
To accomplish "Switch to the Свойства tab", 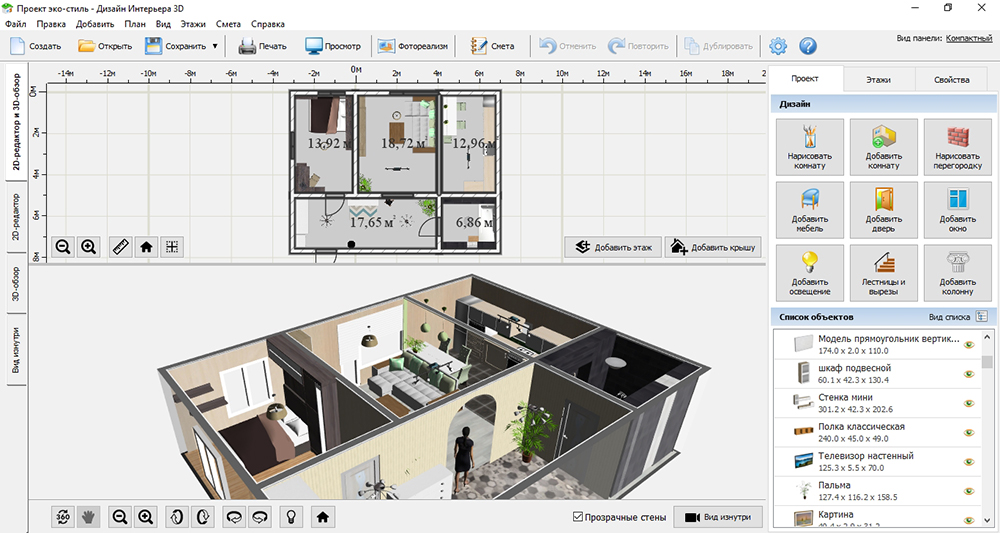I will [x=951, y=80].
